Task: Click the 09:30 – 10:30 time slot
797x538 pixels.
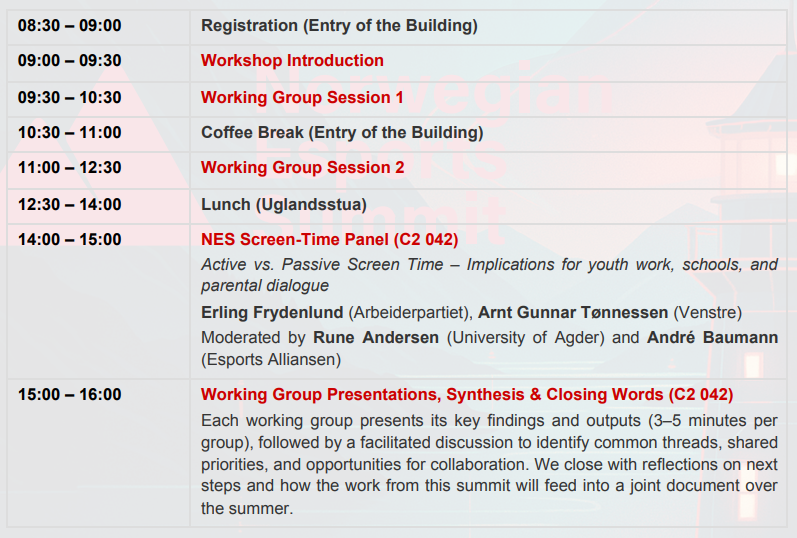Action: [69, 97]
